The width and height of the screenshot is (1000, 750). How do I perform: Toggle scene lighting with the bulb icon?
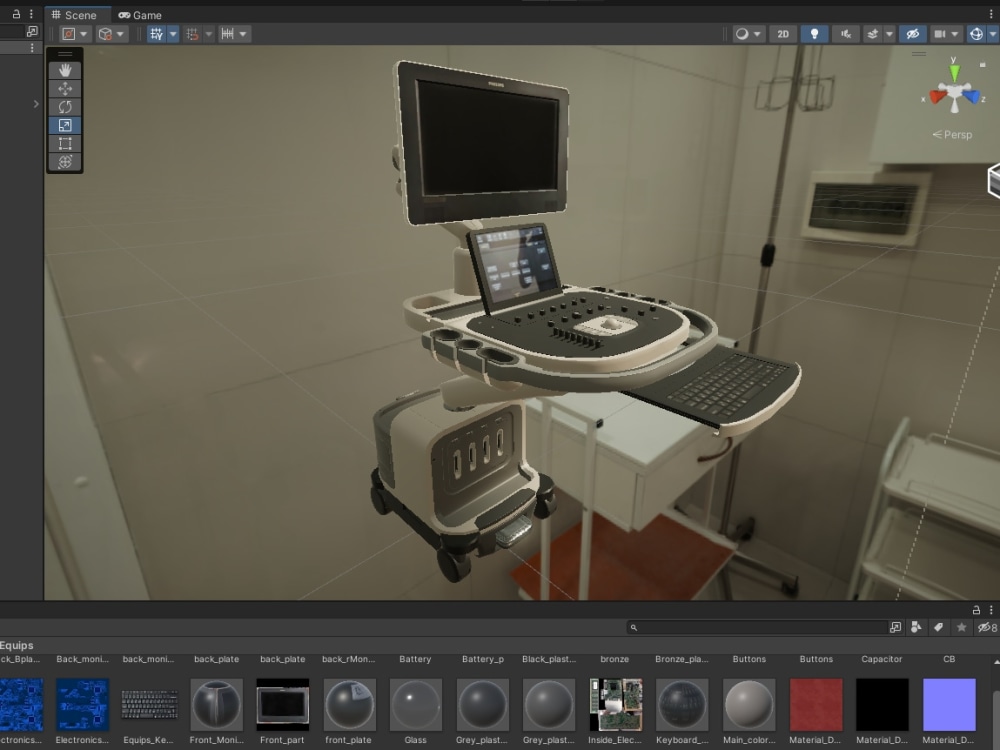815,33
